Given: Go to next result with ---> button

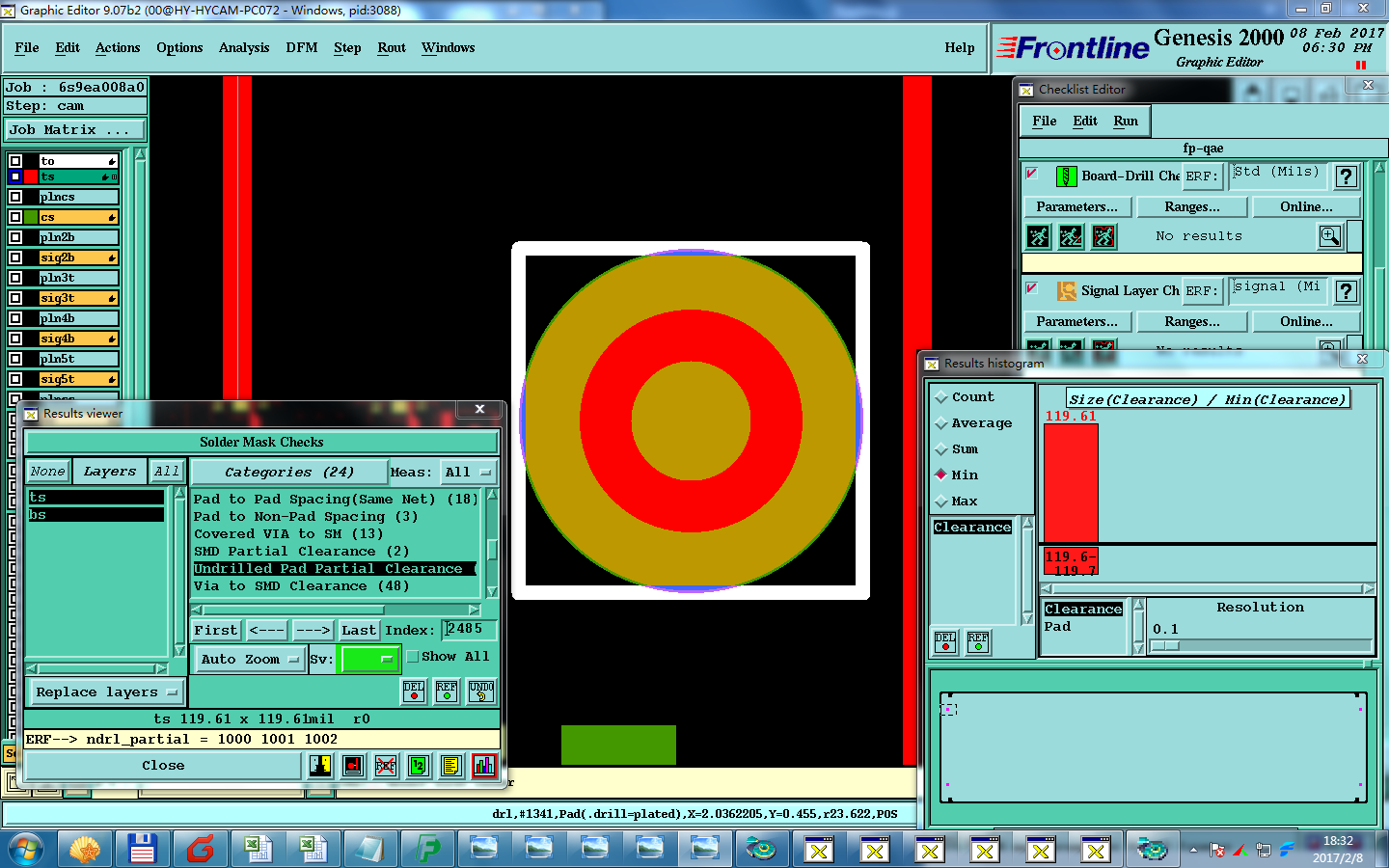Looking at the screenshot, I should coord(313,631).
